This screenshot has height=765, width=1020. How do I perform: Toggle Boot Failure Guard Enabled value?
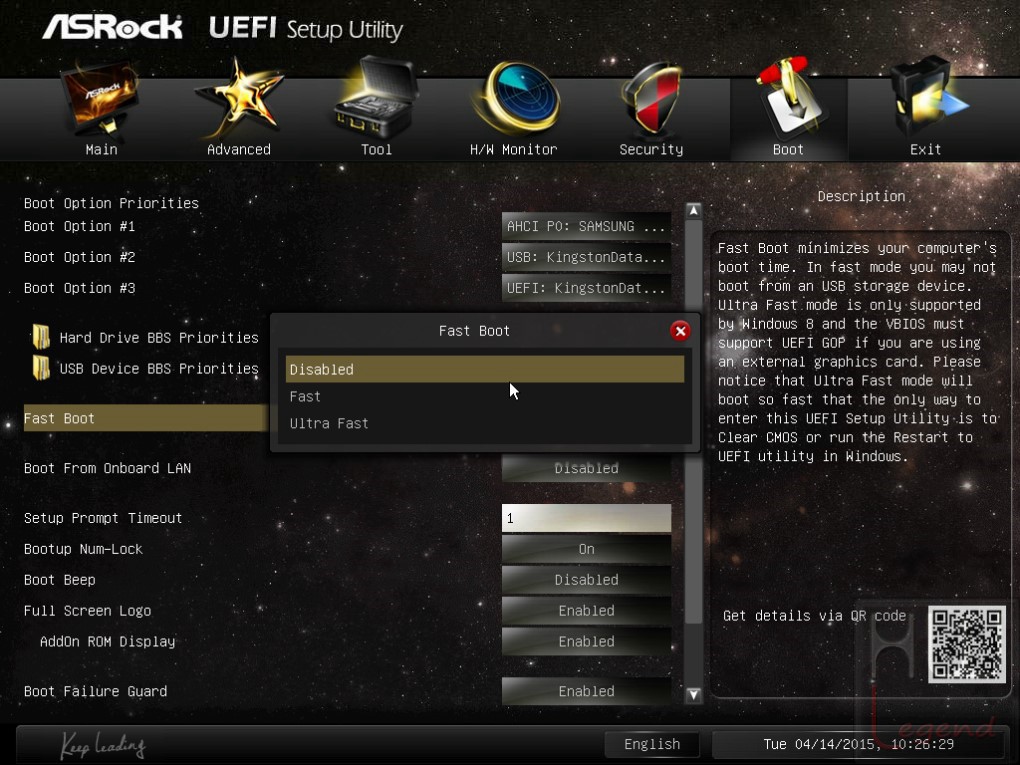coord(586,691)
